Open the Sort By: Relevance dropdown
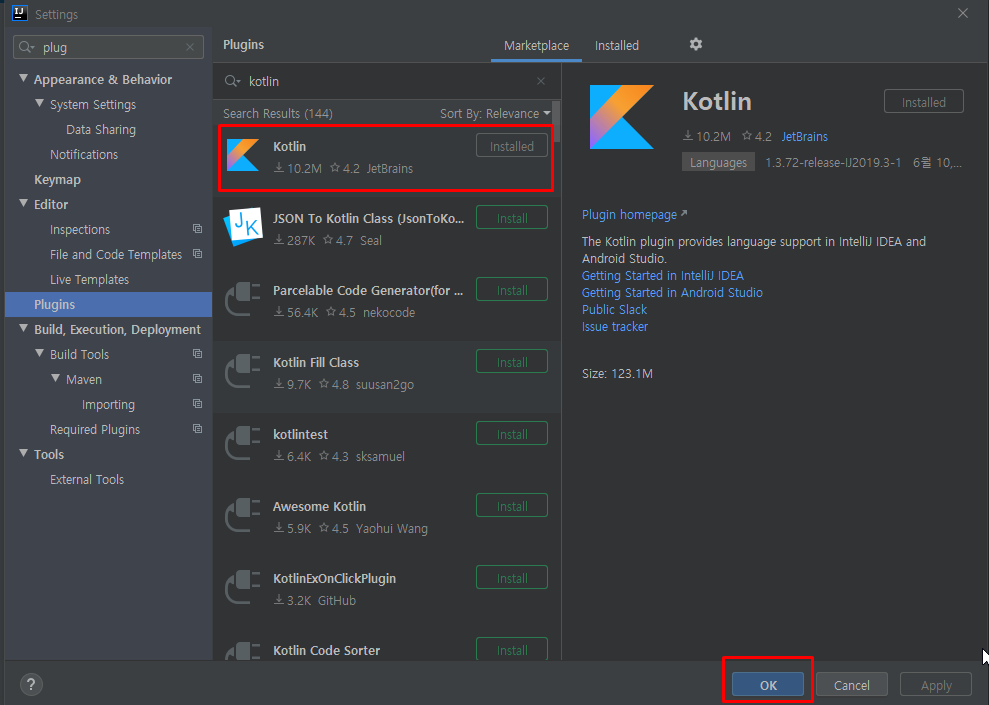The width and height of the screenshot is (989, 705). tap(495, 114)
